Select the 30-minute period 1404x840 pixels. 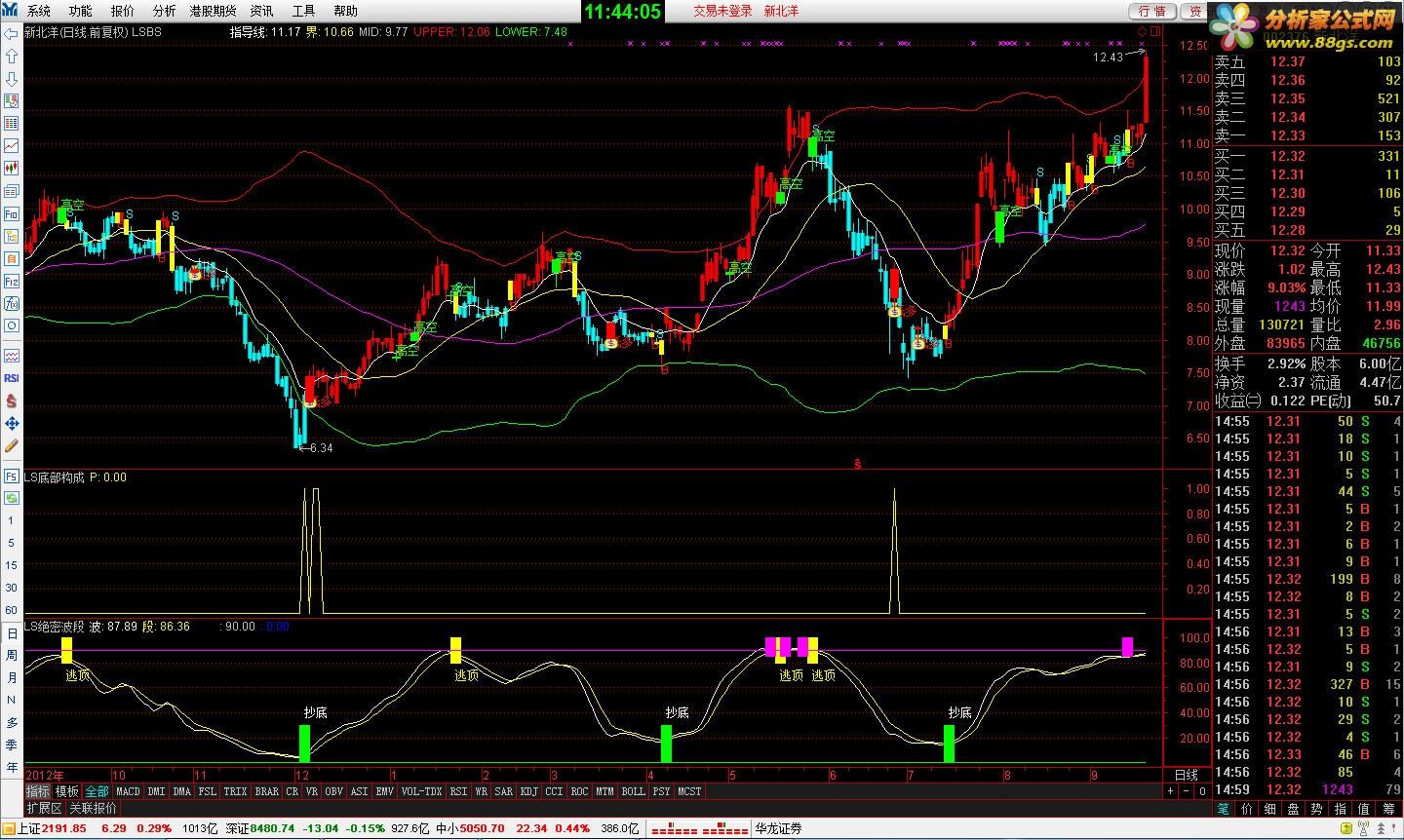point(12,589)
